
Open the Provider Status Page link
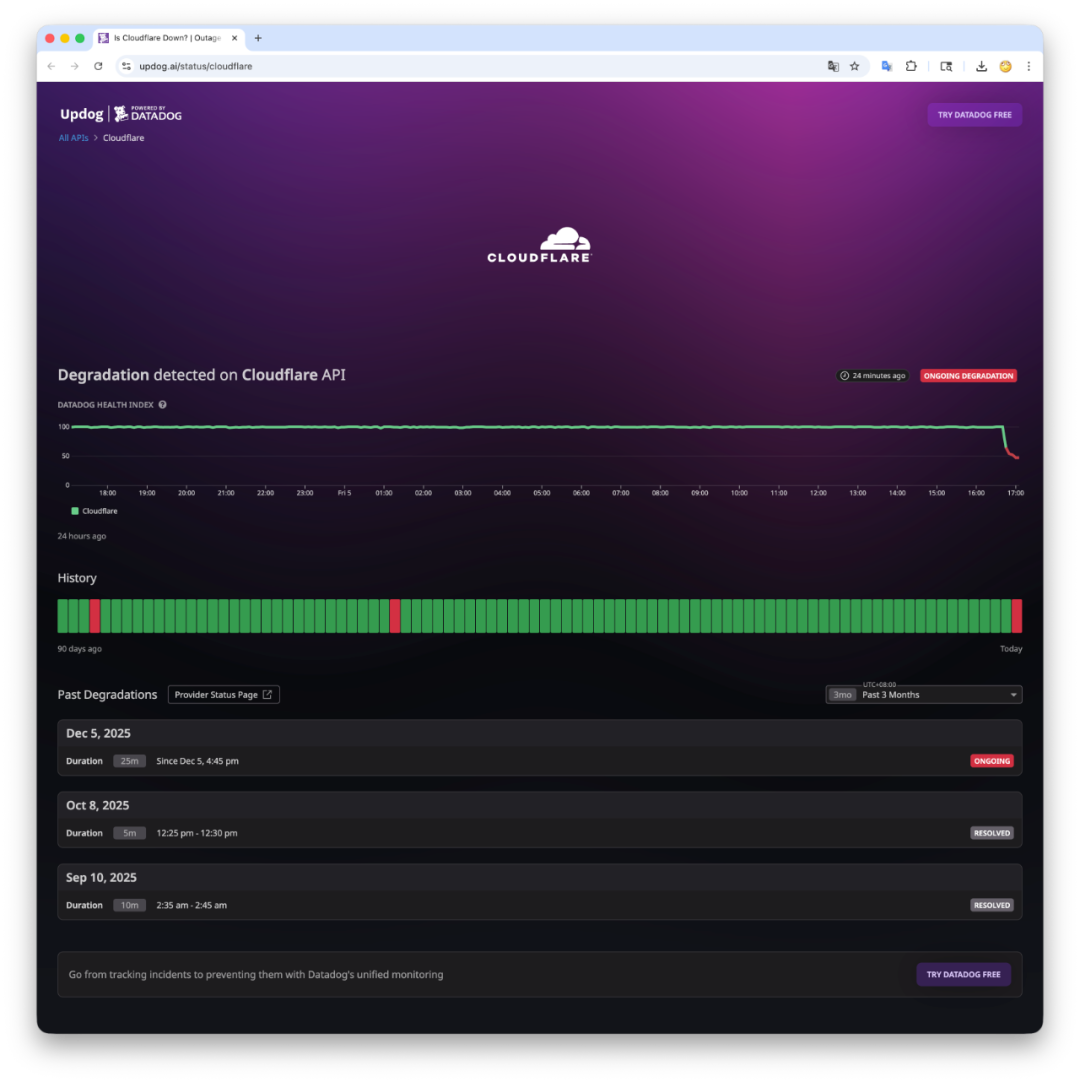pos(224,695)
